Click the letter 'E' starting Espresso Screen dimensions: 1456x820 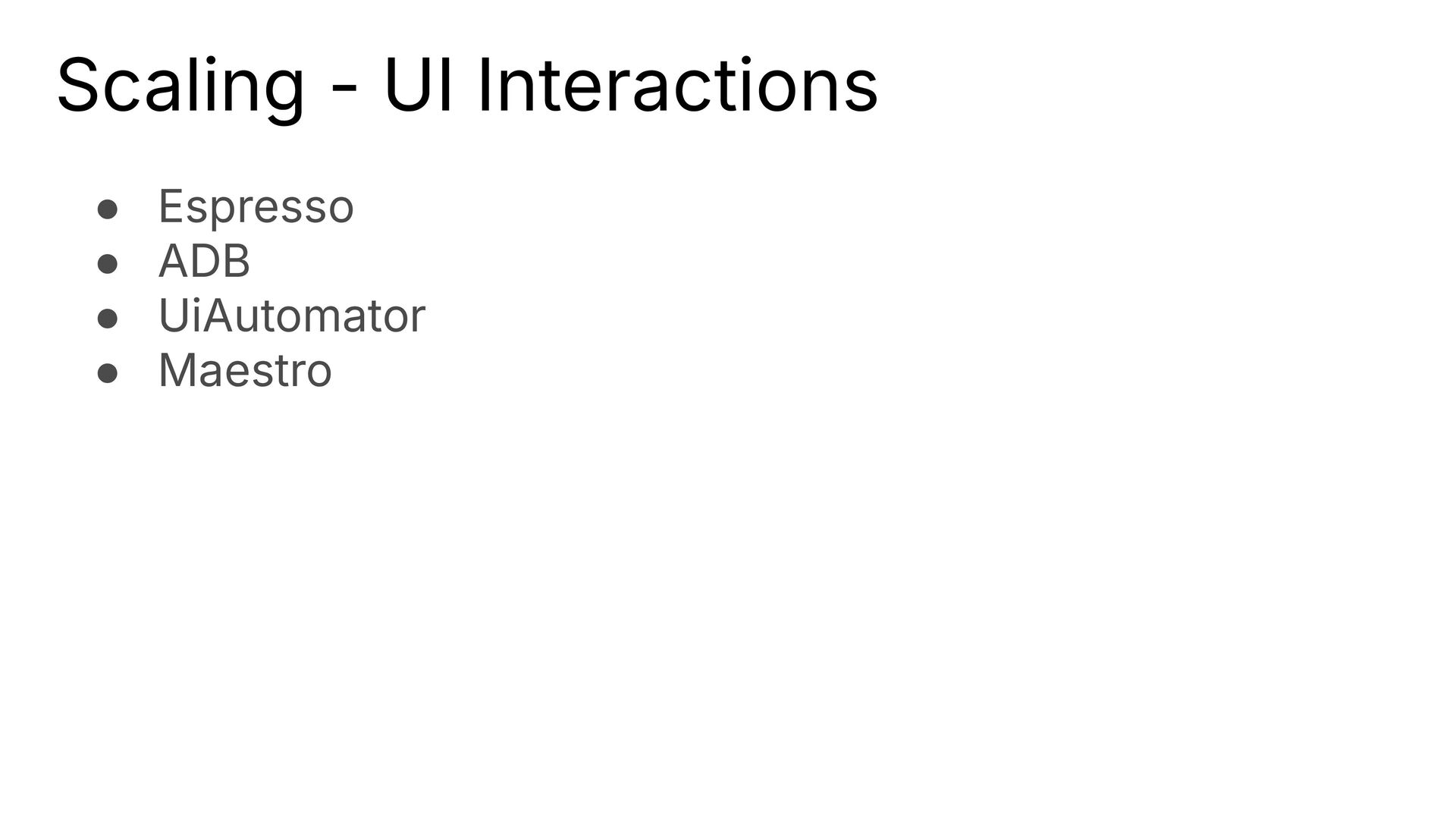170,205
